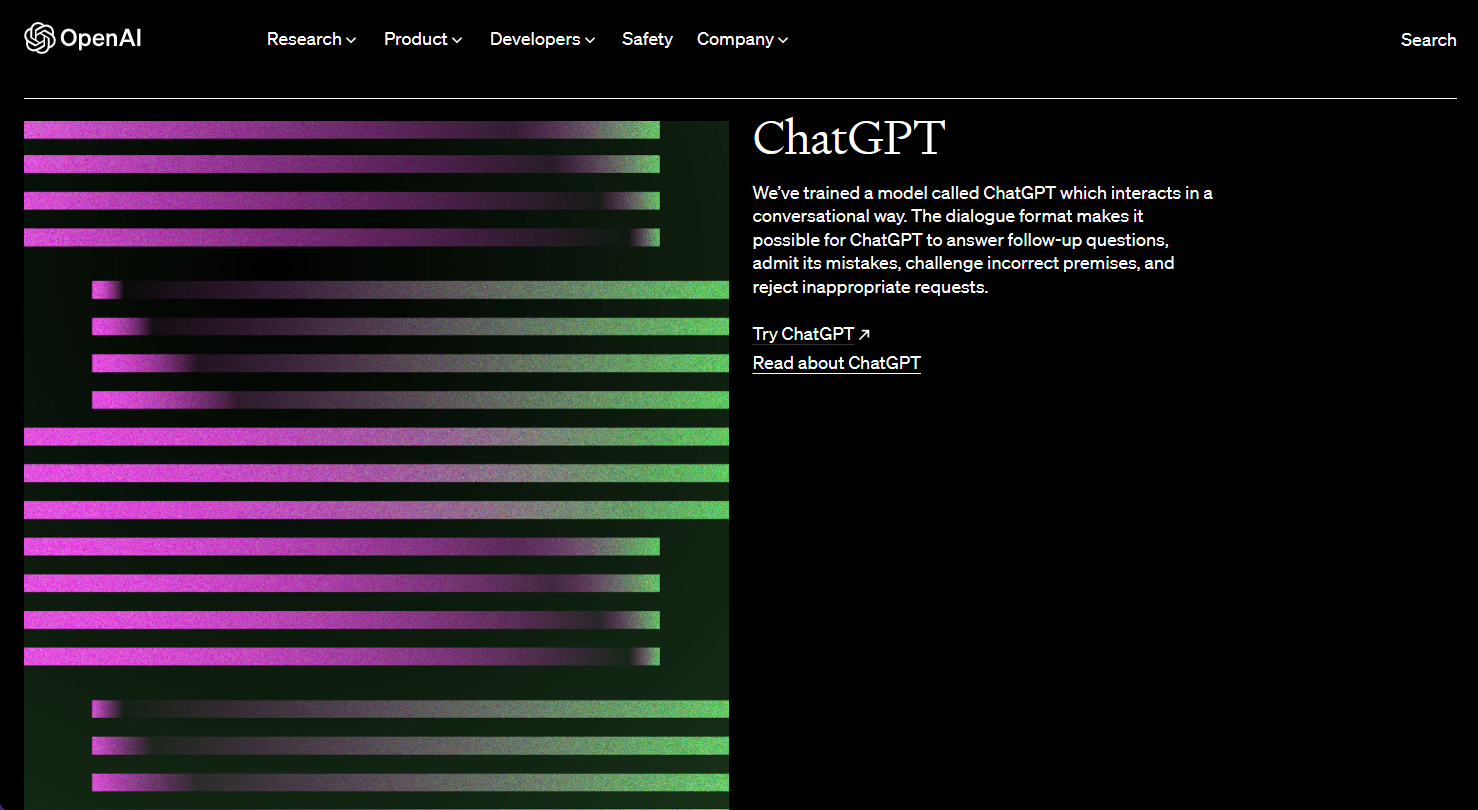Expand the chevron next to Research
The image size is (1478, 810).
pos(351,40)
